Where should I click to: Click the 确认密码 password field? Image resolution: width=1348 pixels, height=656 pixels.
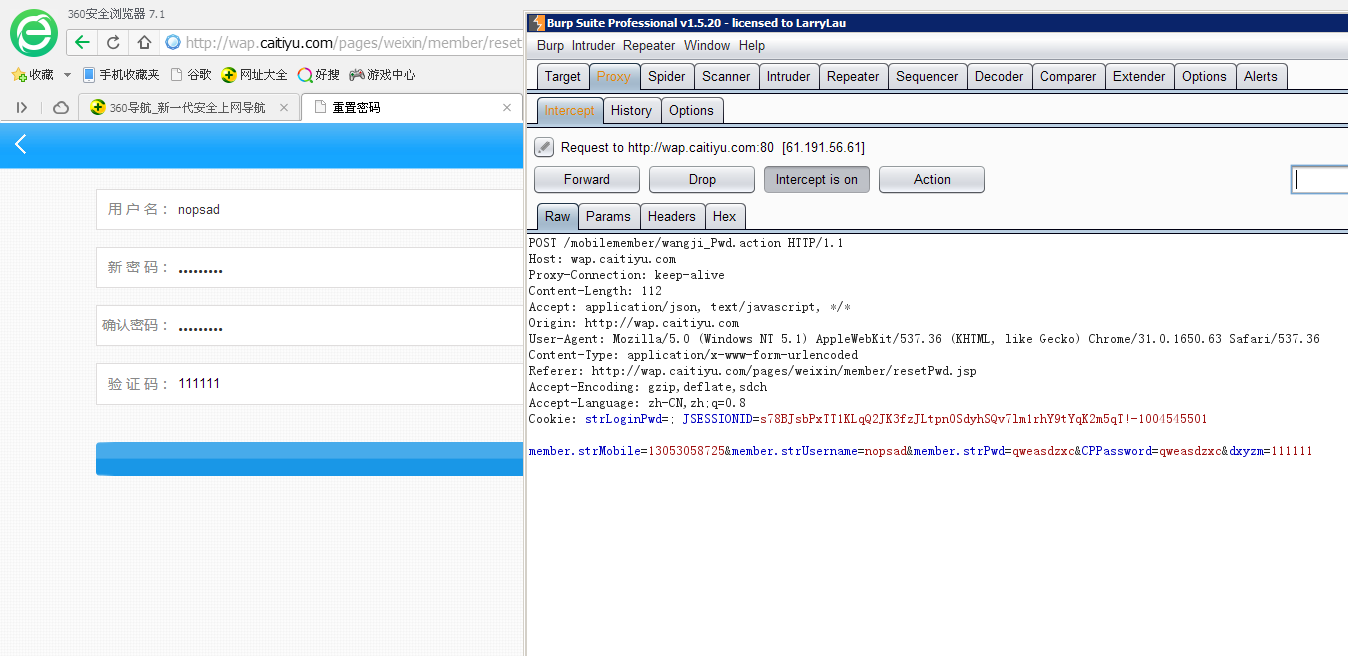coord(310,326)
